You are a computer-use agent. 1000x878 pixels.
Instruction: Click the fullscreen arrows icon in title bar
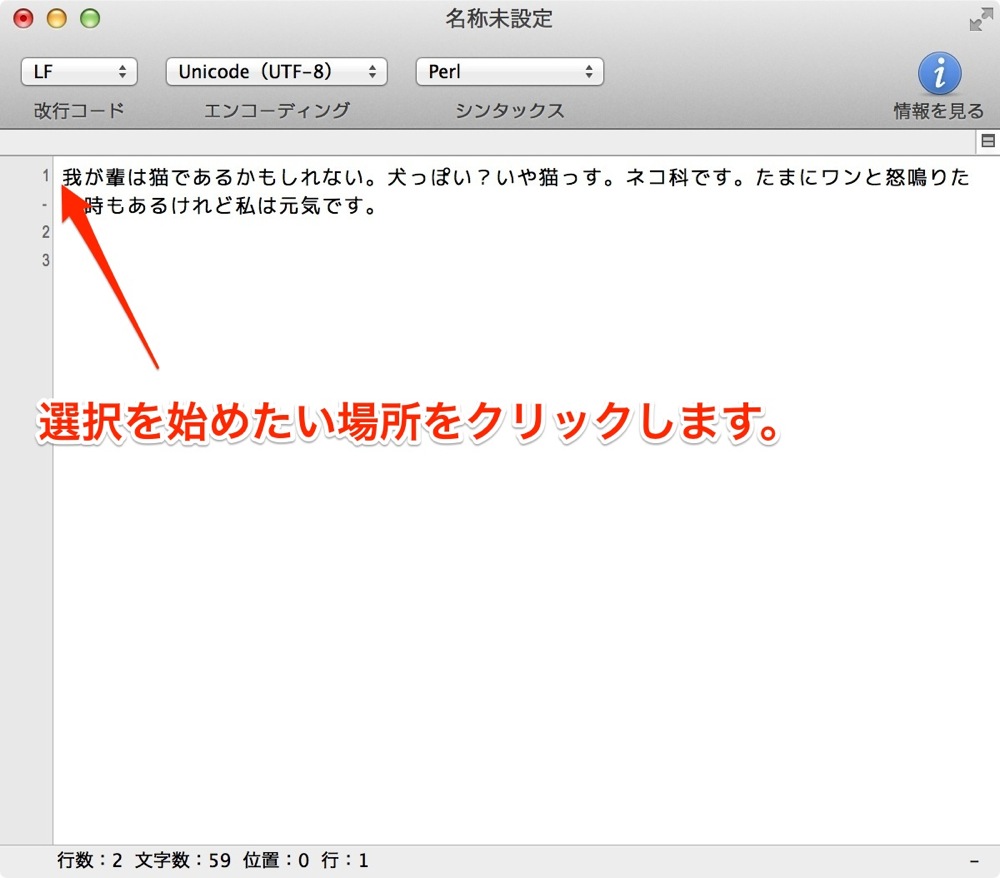coord(981,20)
